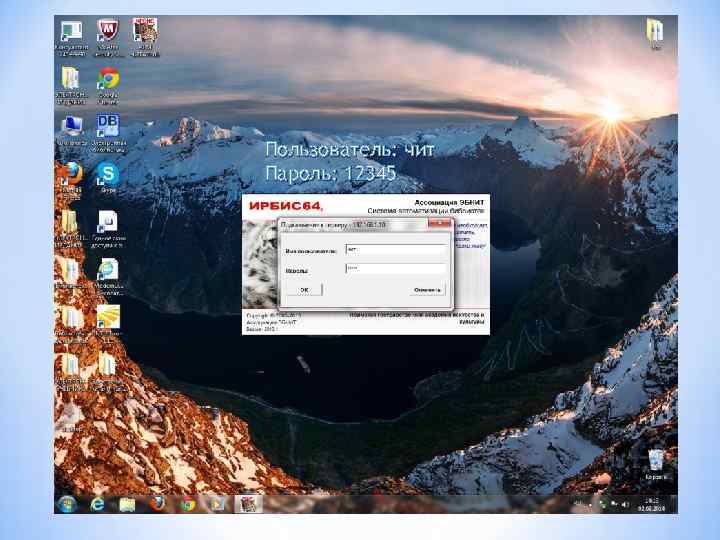Open the white document shortcut below Skype
The width and height of the screenshot is (720, 540).
(x=107, y=229)
